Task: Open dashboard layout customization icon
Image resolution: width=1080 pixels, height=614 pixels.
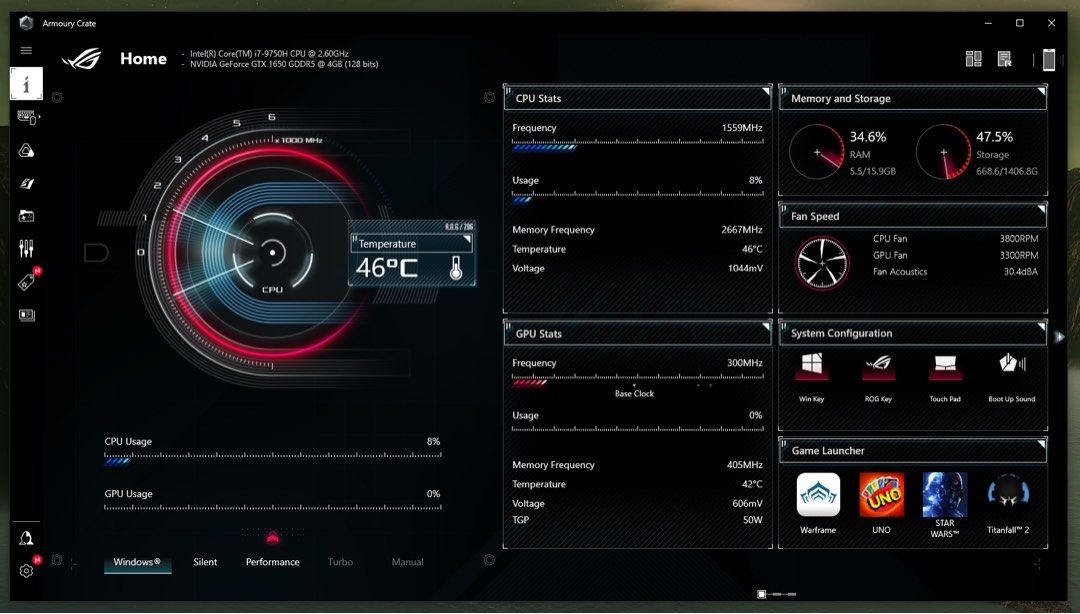Action: (973, 58)
